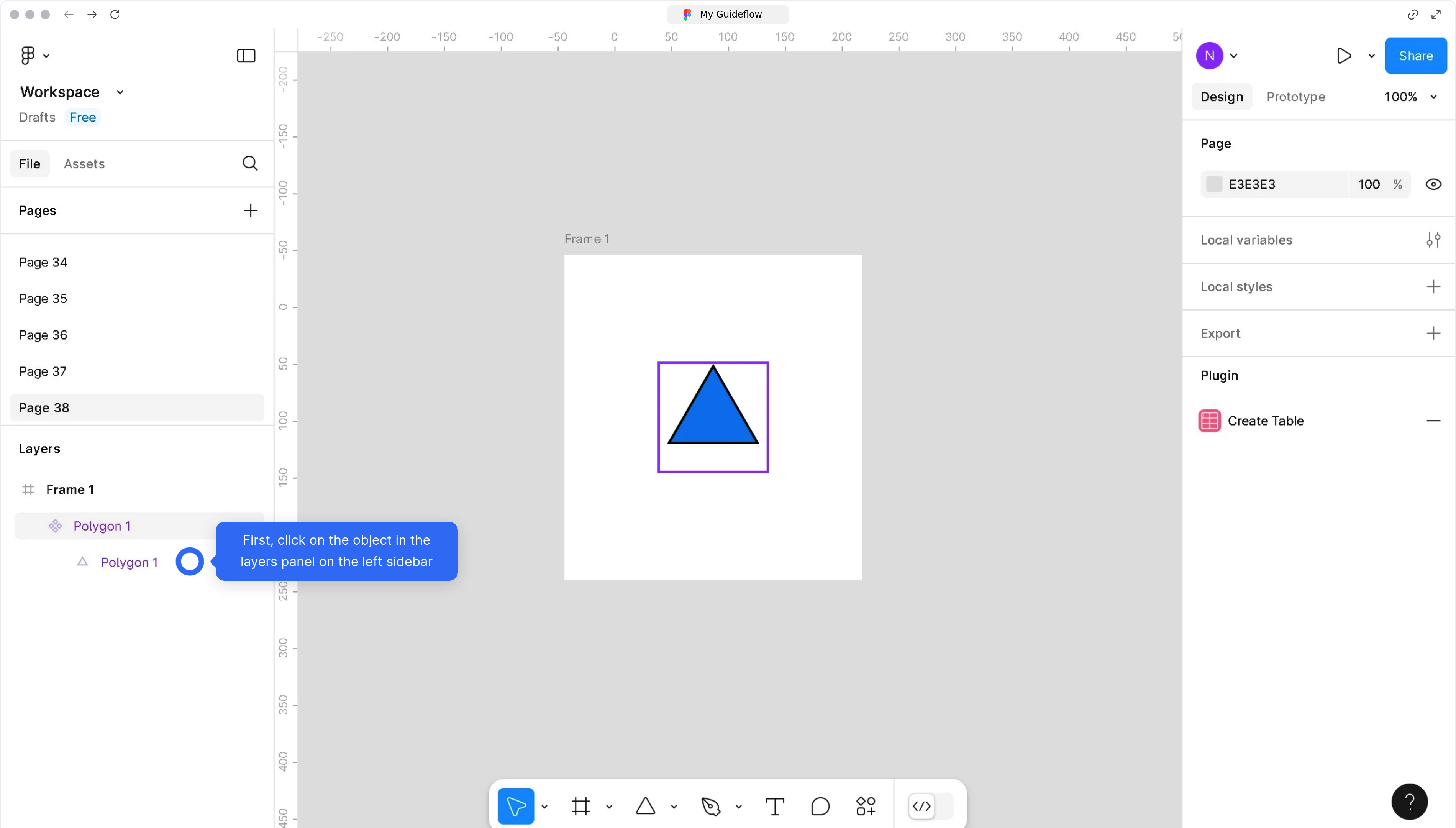This screenshot has width=1456, height=828.
Task: Switch to the Prototype tab
Action: pos(1296,96)
